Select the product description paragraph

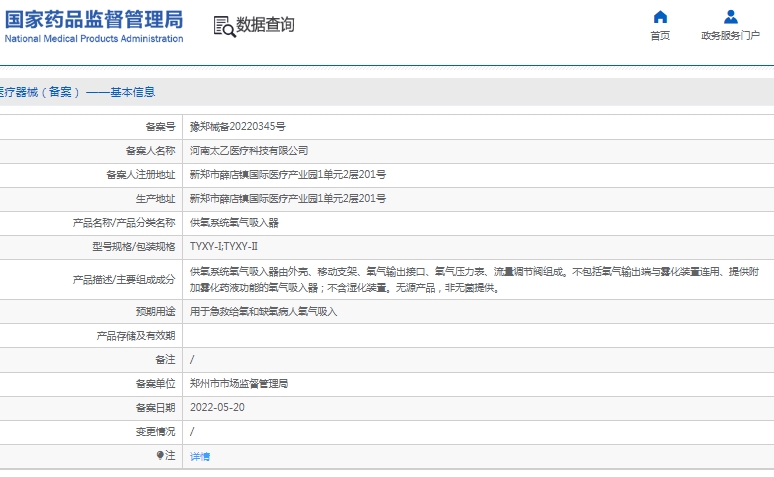coord(474,279)
